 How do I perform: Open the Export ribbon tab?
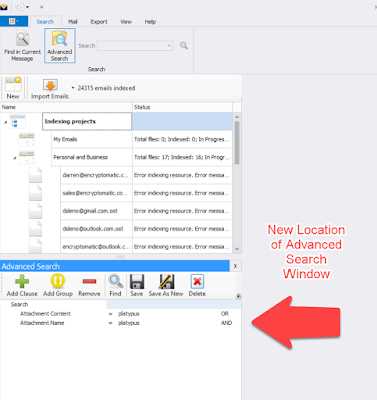coord(99,22)
